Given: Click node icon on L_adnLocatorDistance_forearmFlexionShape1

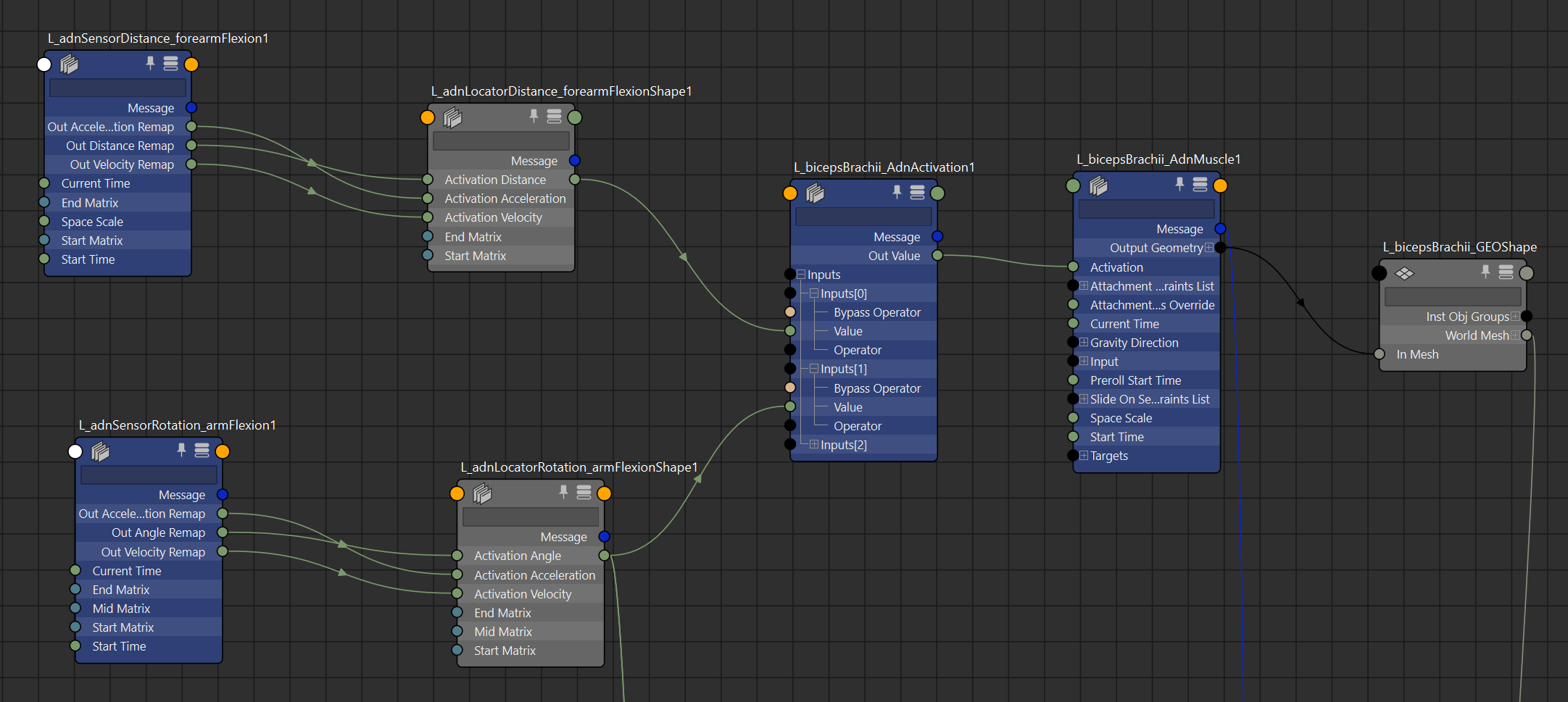Looking at the screenshot, I should (452, 117).
